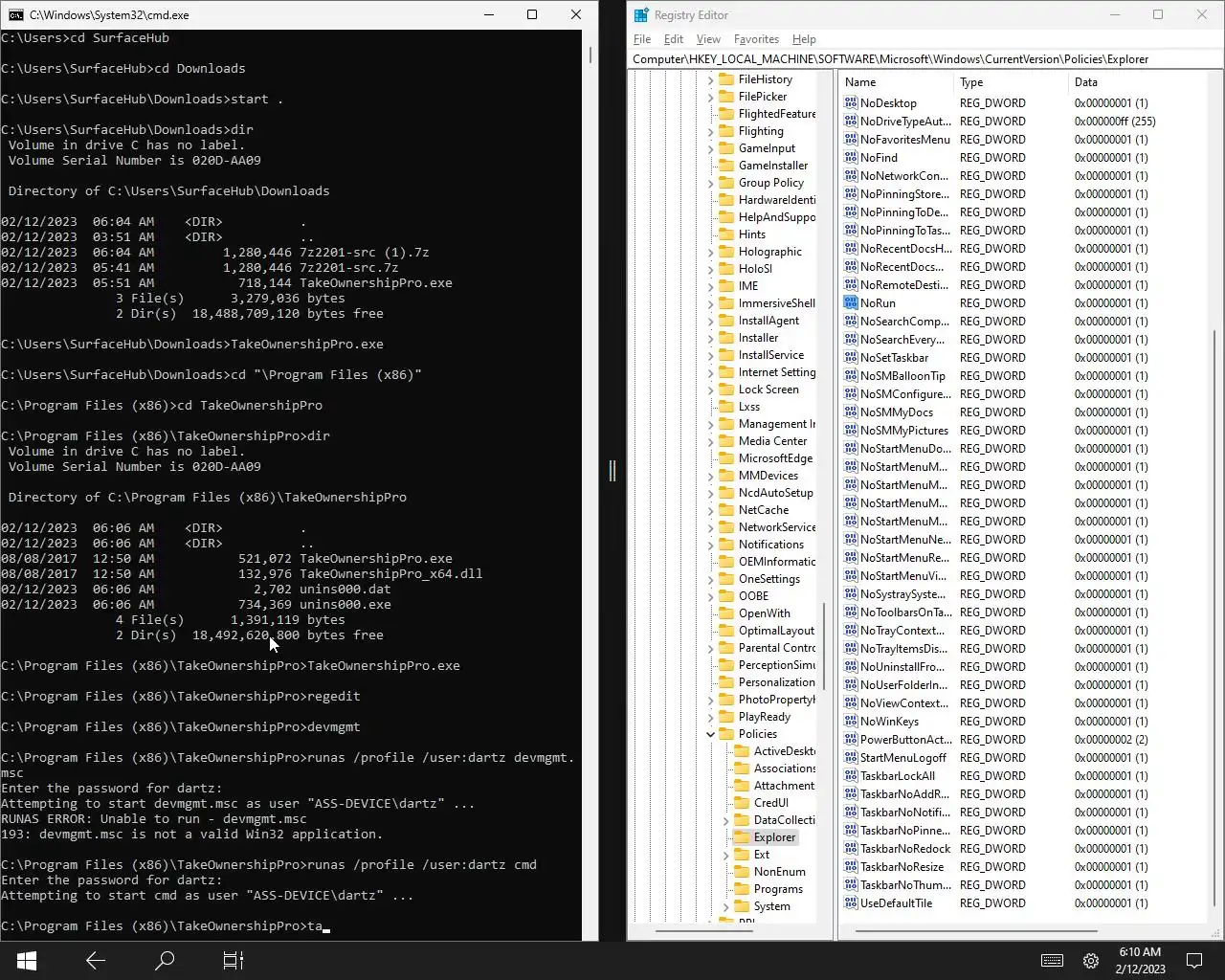This screenshot has width=1225, height=980.
Task: Select the Lock Screen key in tree
Action: [x=768, y=390]
